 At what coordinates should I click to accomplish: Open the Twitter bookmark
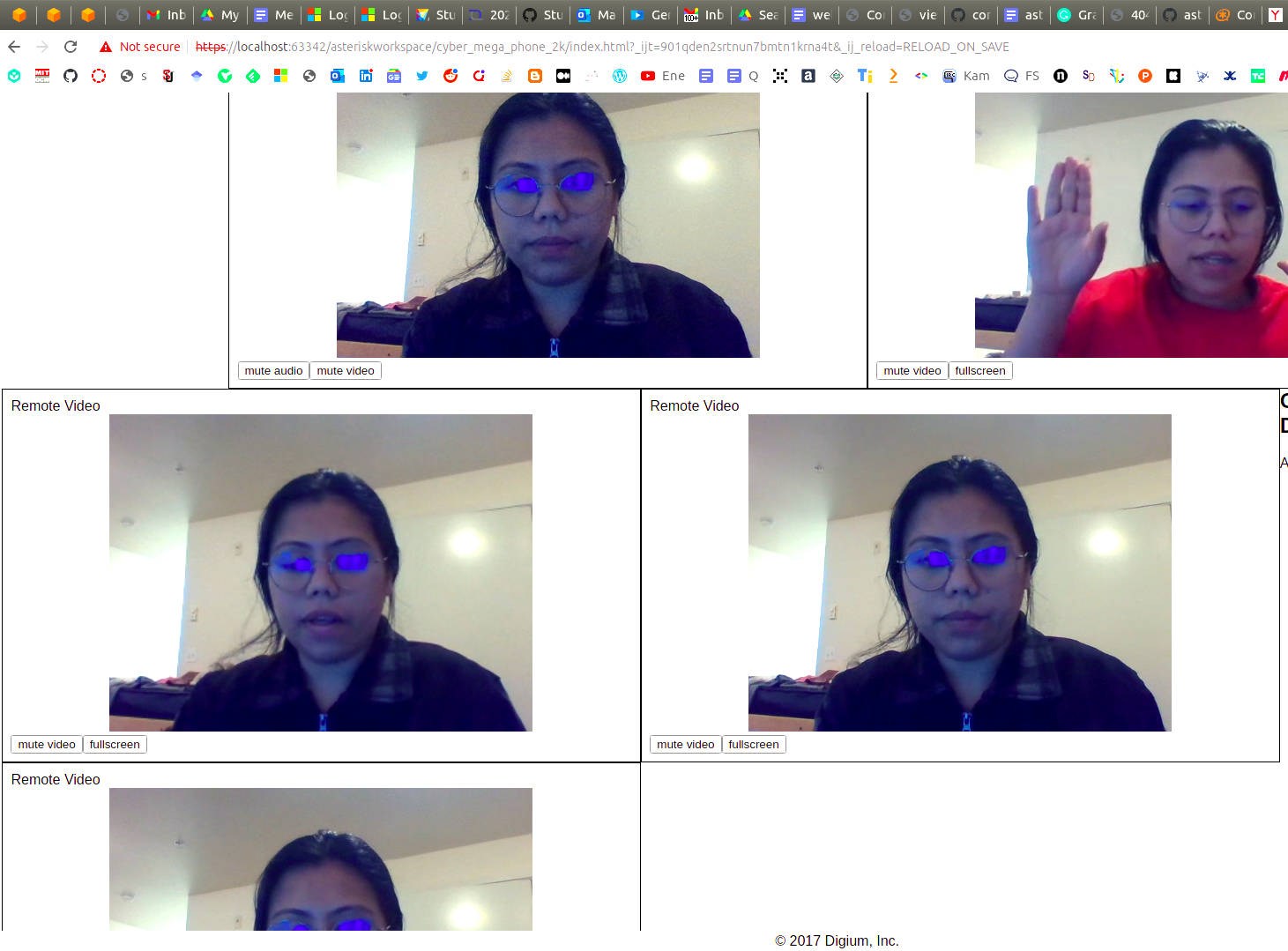click(422, 76)
